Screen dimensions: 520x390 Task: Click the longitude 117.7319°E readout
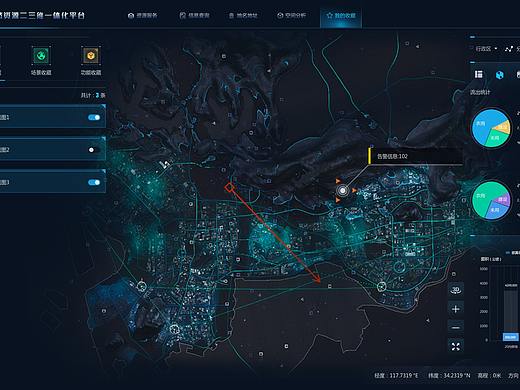(396, 376)
